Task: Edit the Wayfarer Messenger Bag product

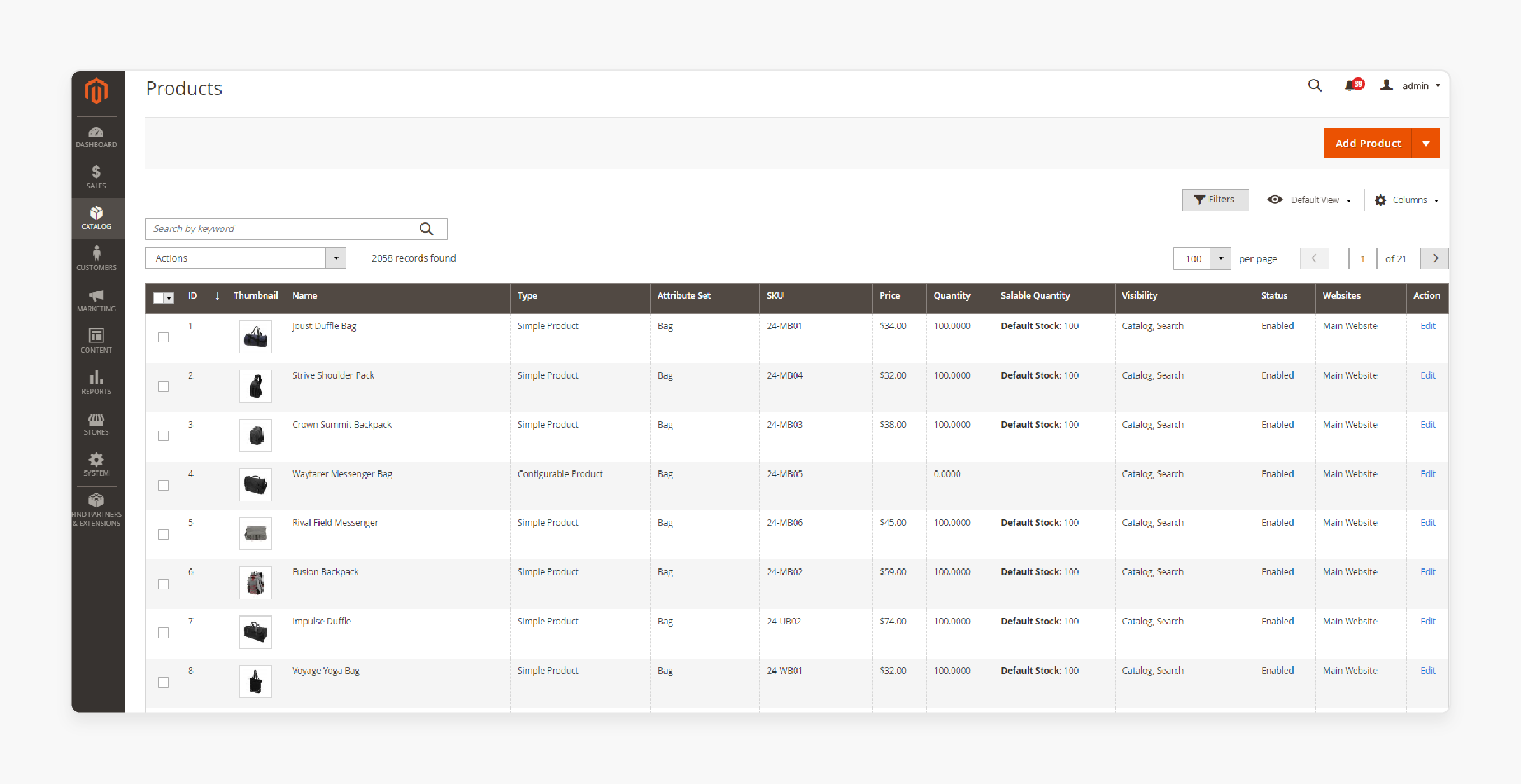Action: 1427,474
